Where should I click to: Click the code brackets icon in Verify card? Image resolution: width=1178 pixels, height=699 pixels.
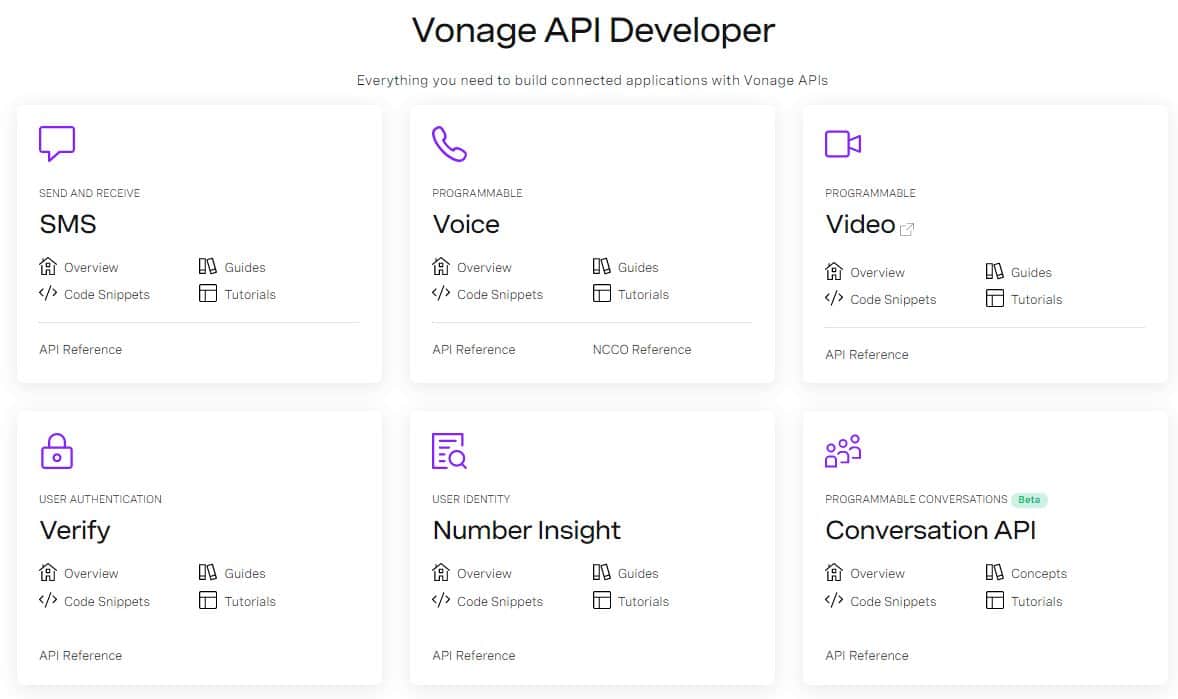click(x=48, y=600)
